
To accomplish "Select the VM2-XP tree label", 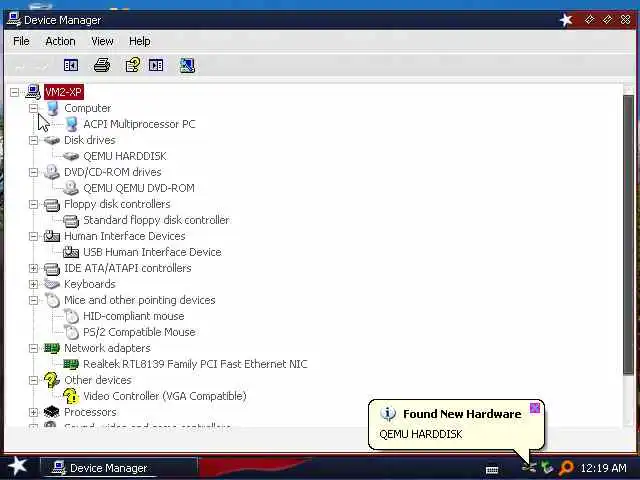I will tap(64, 92).
